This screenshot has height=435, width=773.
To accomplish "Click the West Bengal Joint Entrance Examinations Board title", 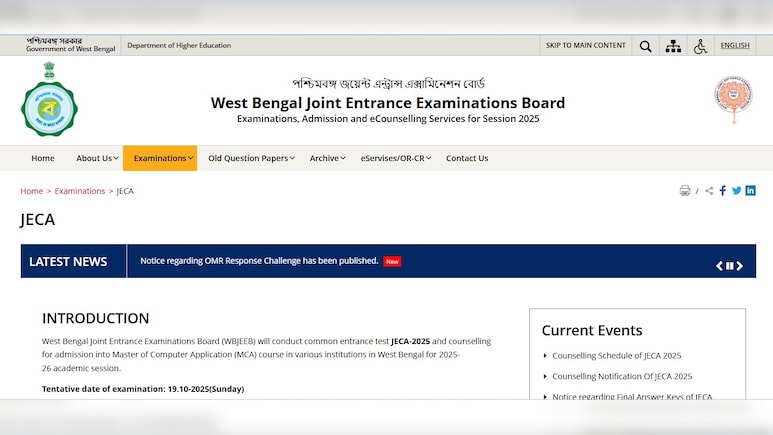I will pyautogui.click(x=388, y=103).
